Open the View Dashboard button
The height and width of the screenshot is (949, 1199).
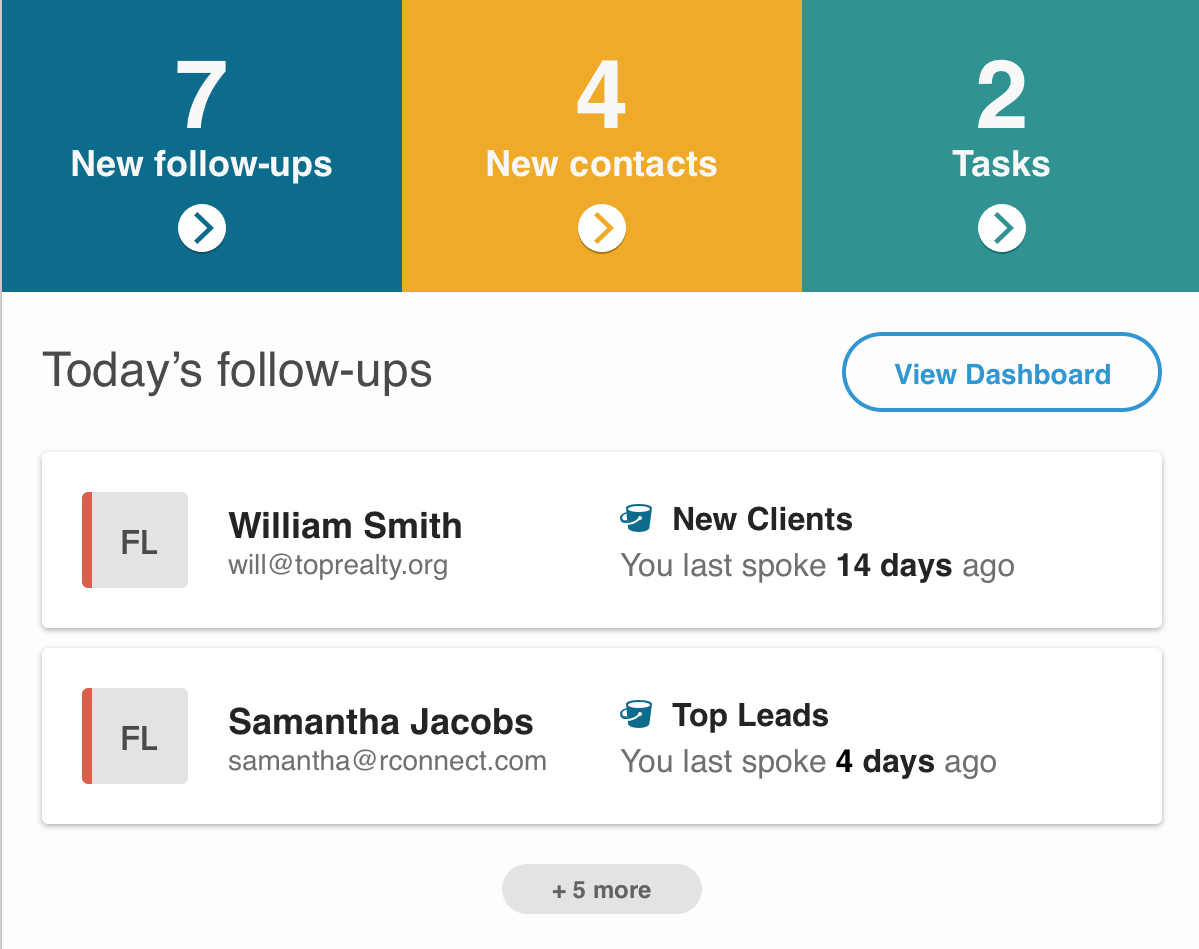tap(1002, 373)
